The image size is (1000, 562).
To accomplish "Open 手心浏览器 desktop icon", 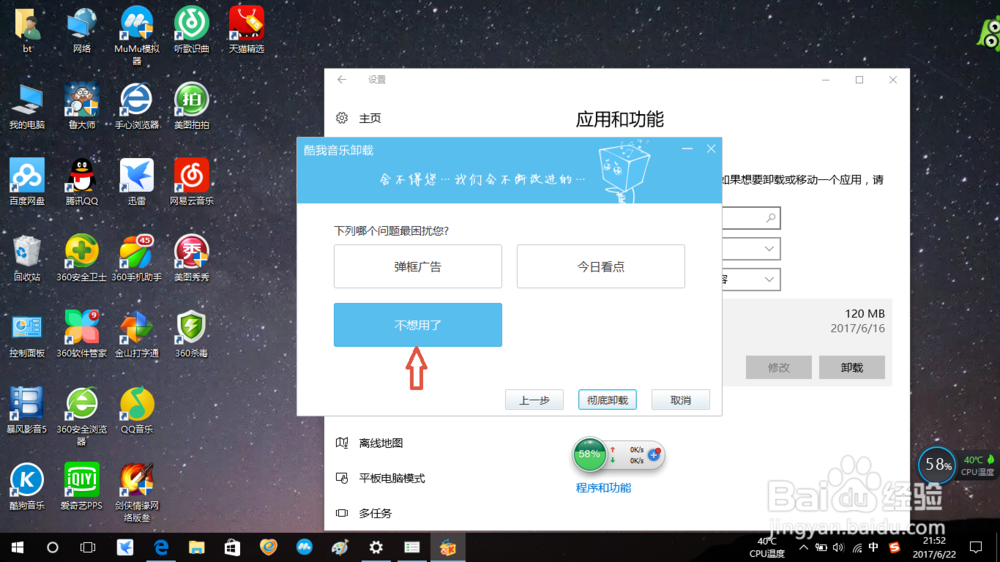I will (136, 105).
